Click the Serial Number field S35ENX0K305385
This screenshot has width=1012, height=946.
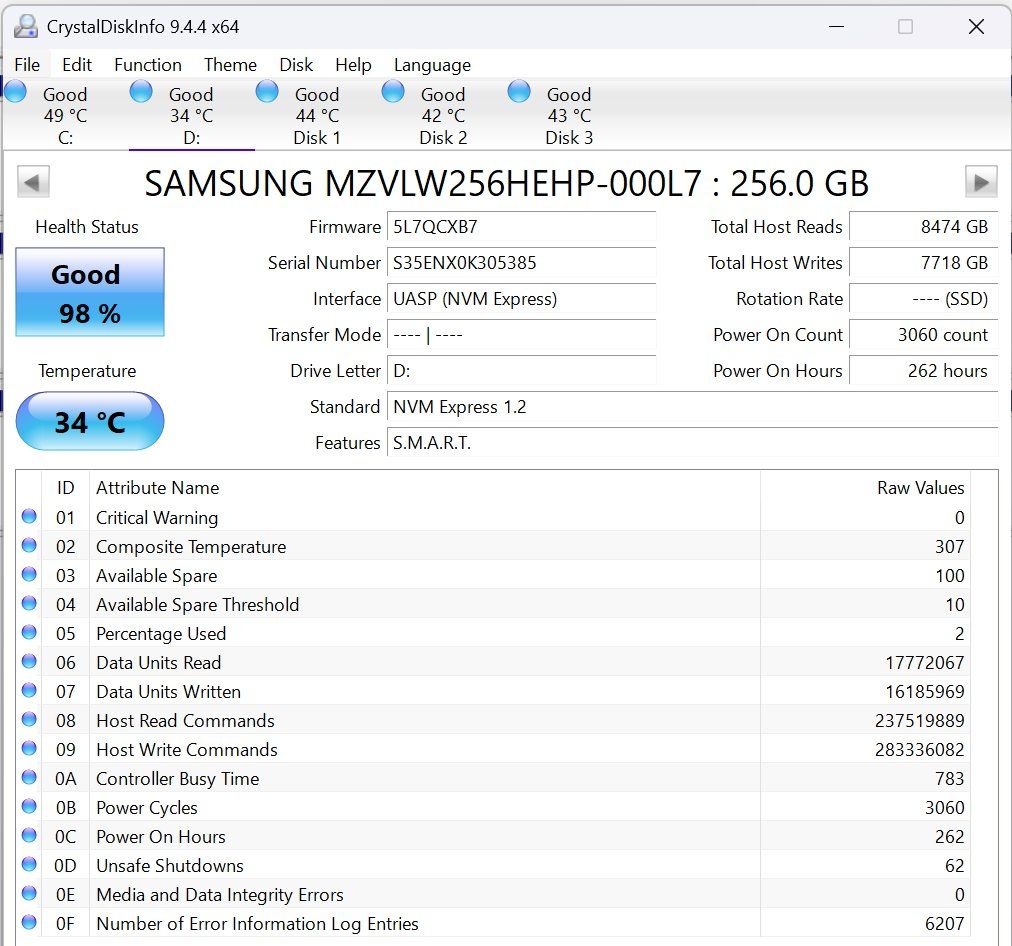pos(521,263)
